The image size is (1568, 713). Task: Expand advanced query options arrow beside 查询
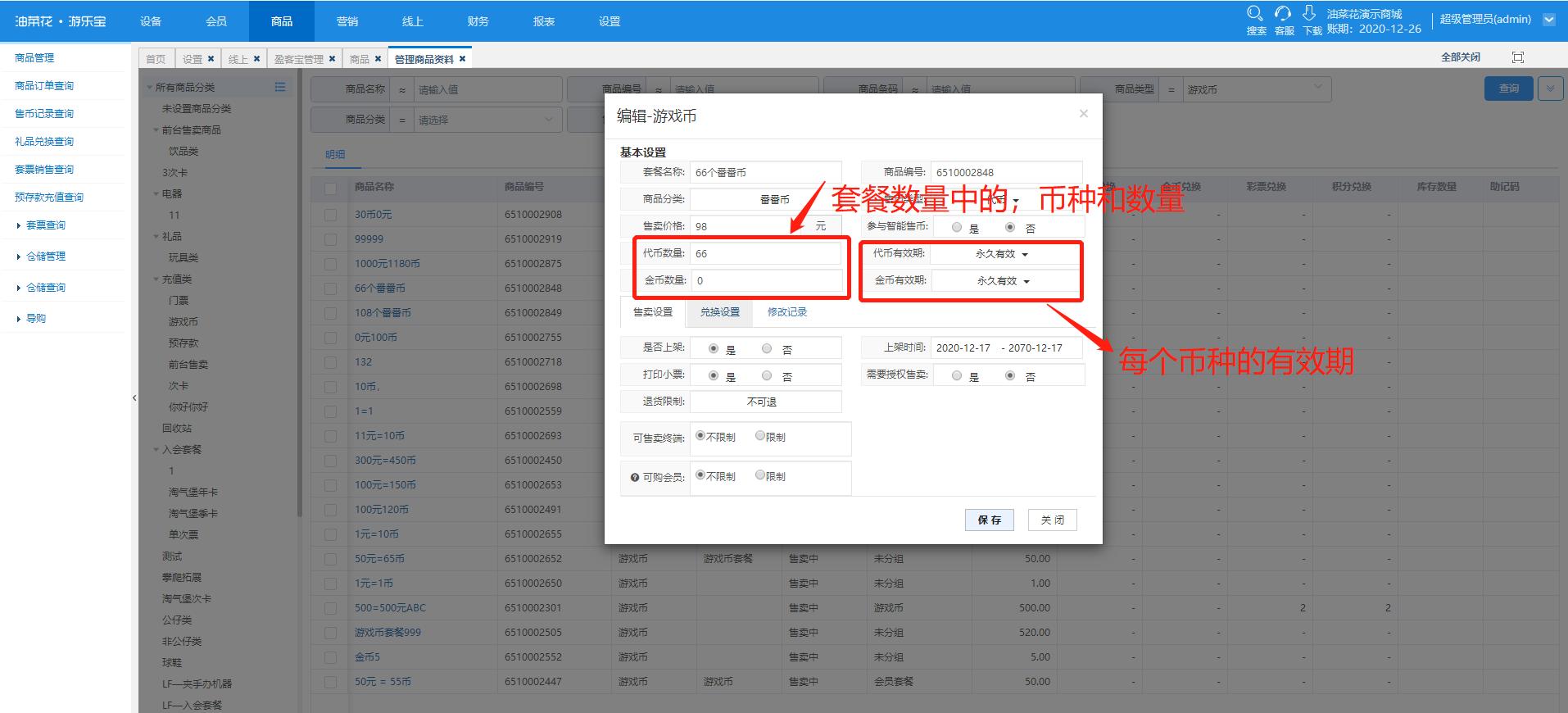click(x=1550, y=89)
